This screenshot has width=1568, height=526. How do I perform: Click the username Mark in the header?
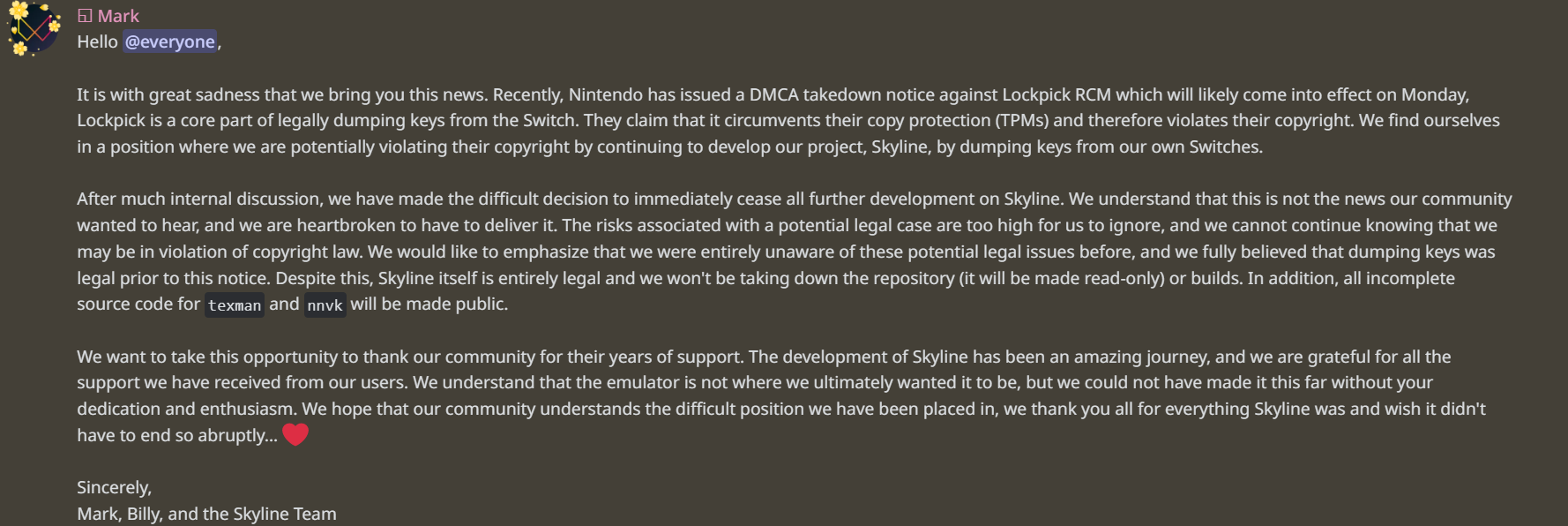[x=118, y=16]
